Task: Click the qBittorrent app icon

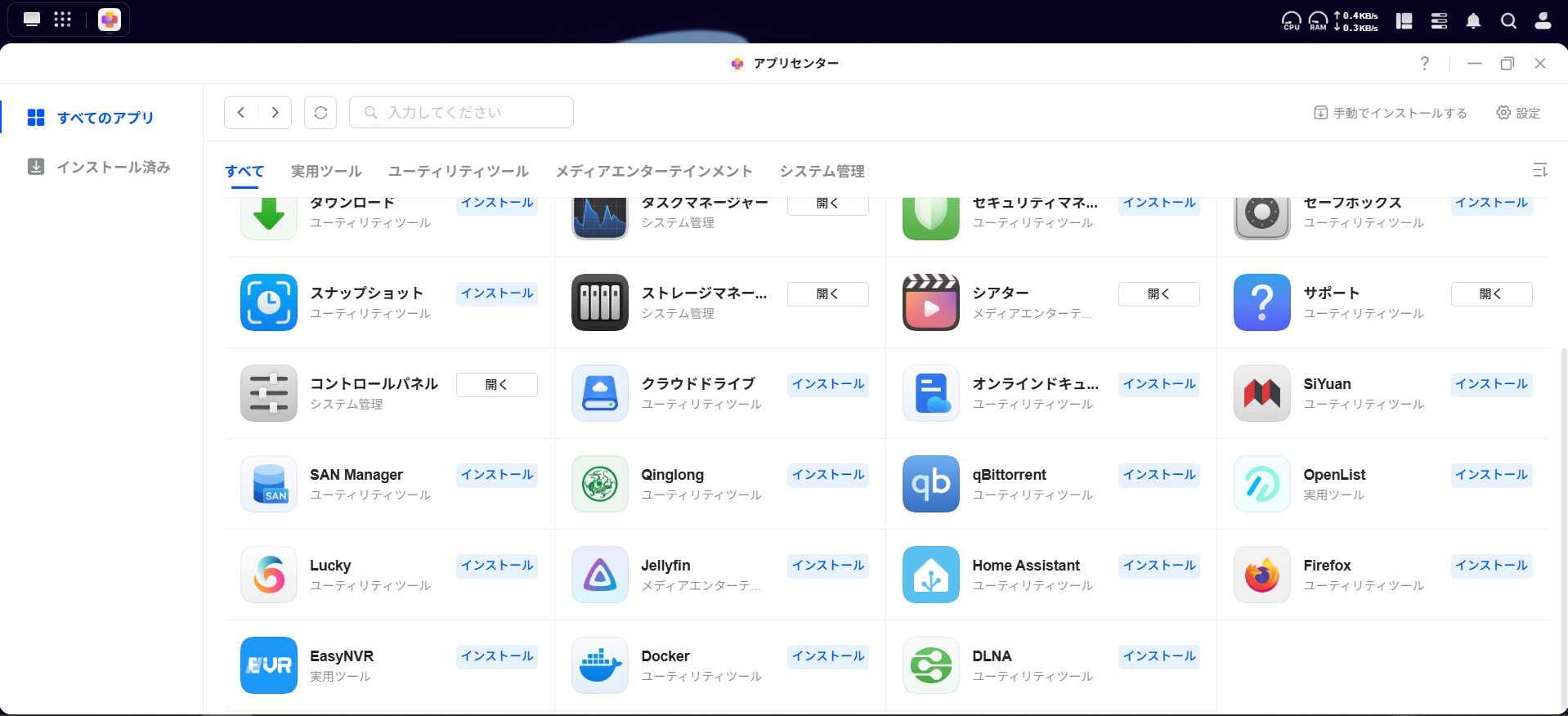Action: click(930, 484)
